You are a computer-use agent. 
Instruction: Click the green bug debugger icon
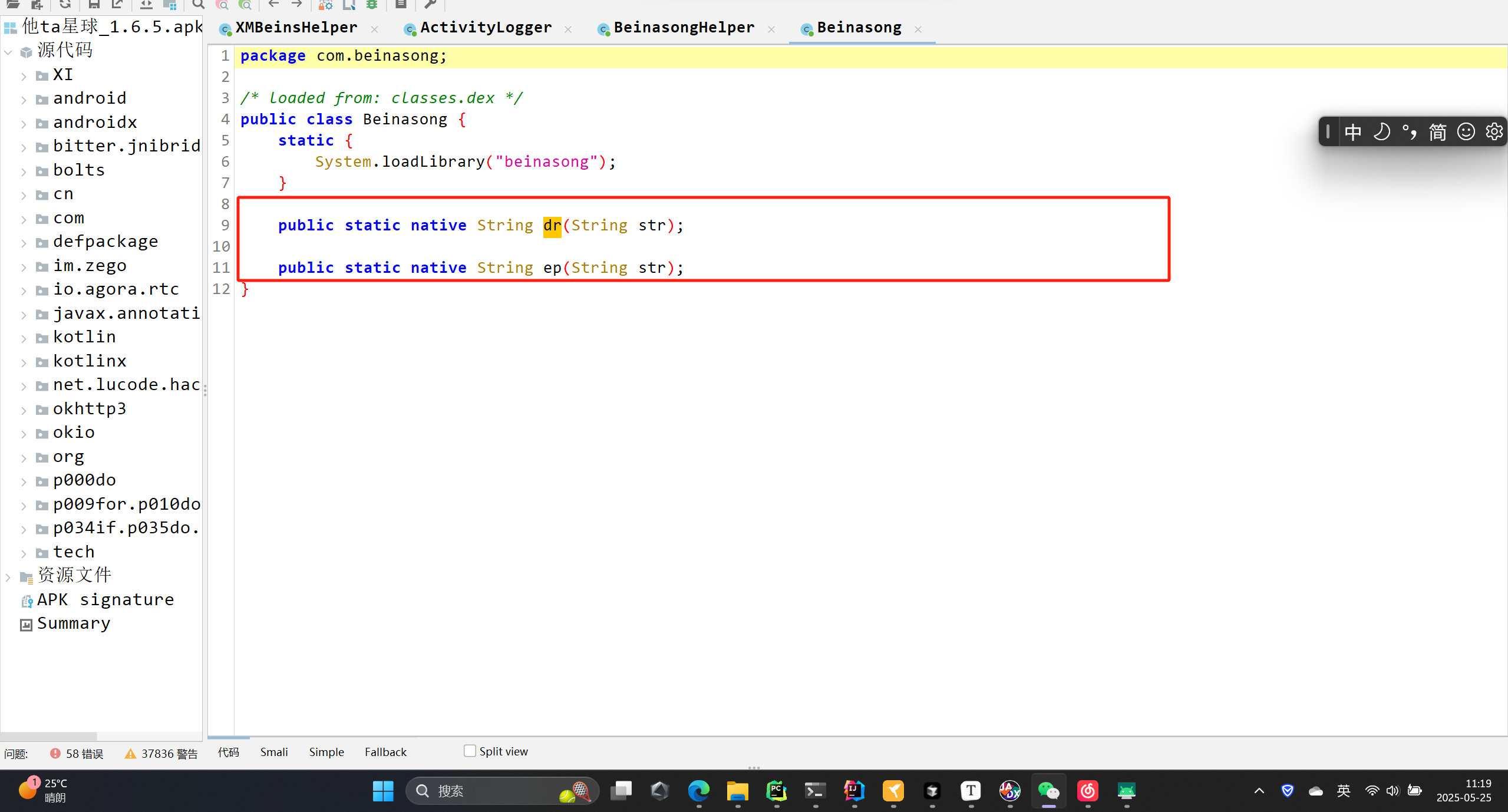click(x=372, y=4)
